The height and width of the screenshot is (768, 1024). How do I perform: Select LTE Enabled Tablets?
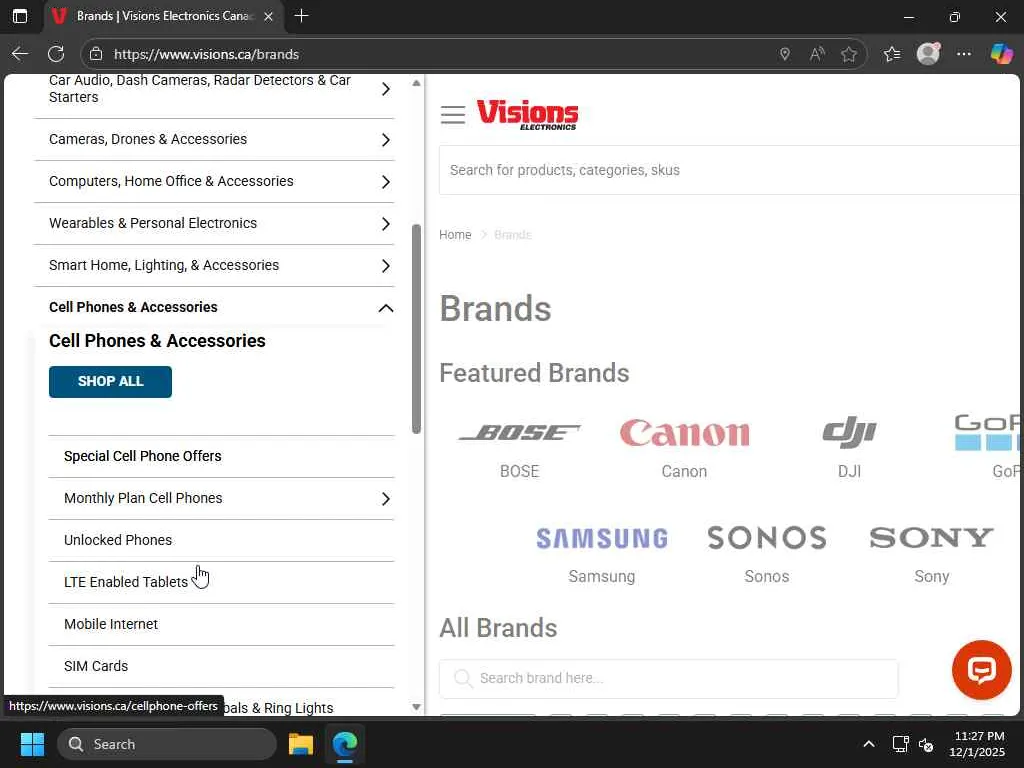(126, 583)
